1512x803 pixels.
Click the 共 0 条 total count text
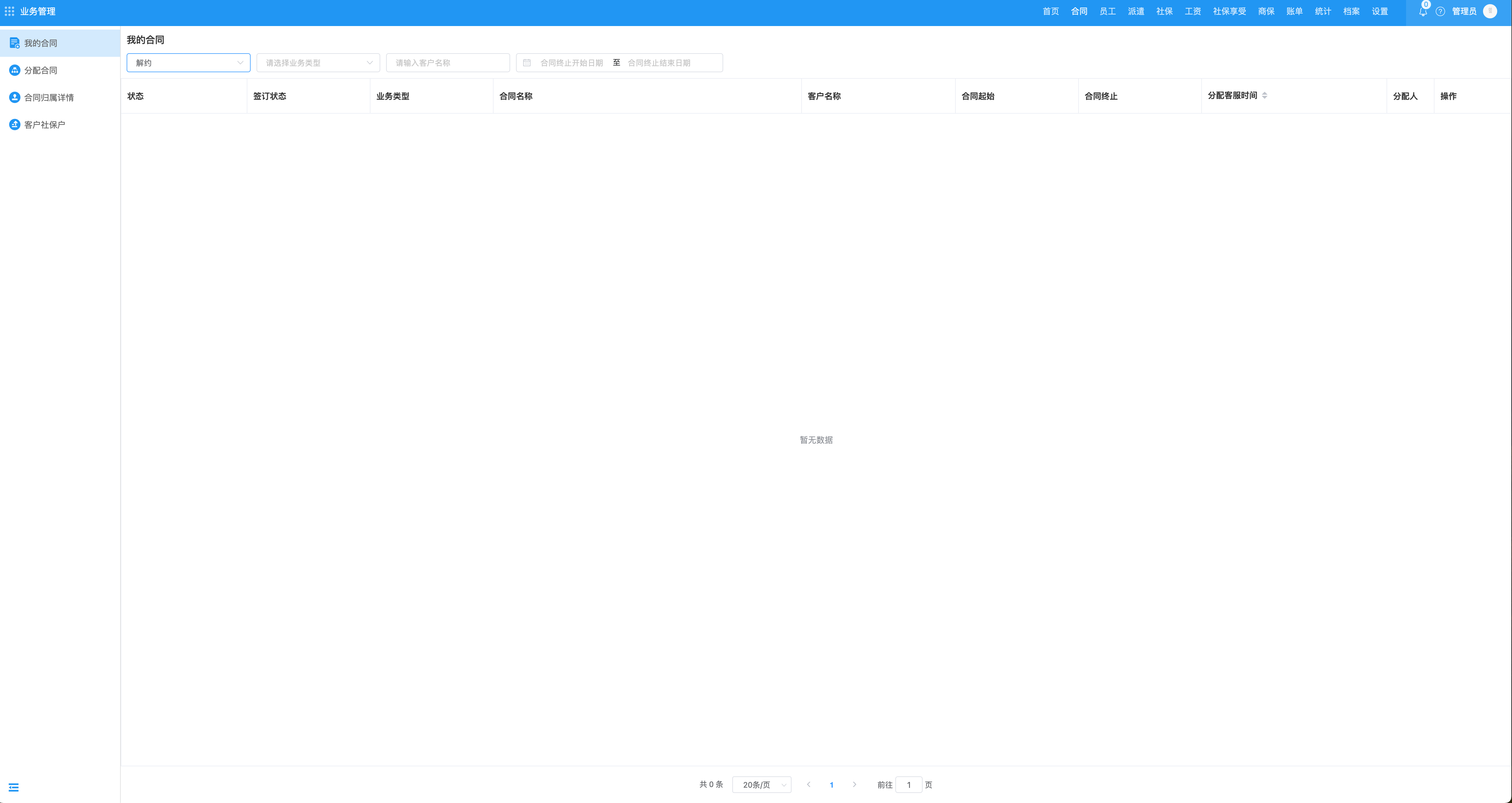pyautogui.click(x=711, y=784)
